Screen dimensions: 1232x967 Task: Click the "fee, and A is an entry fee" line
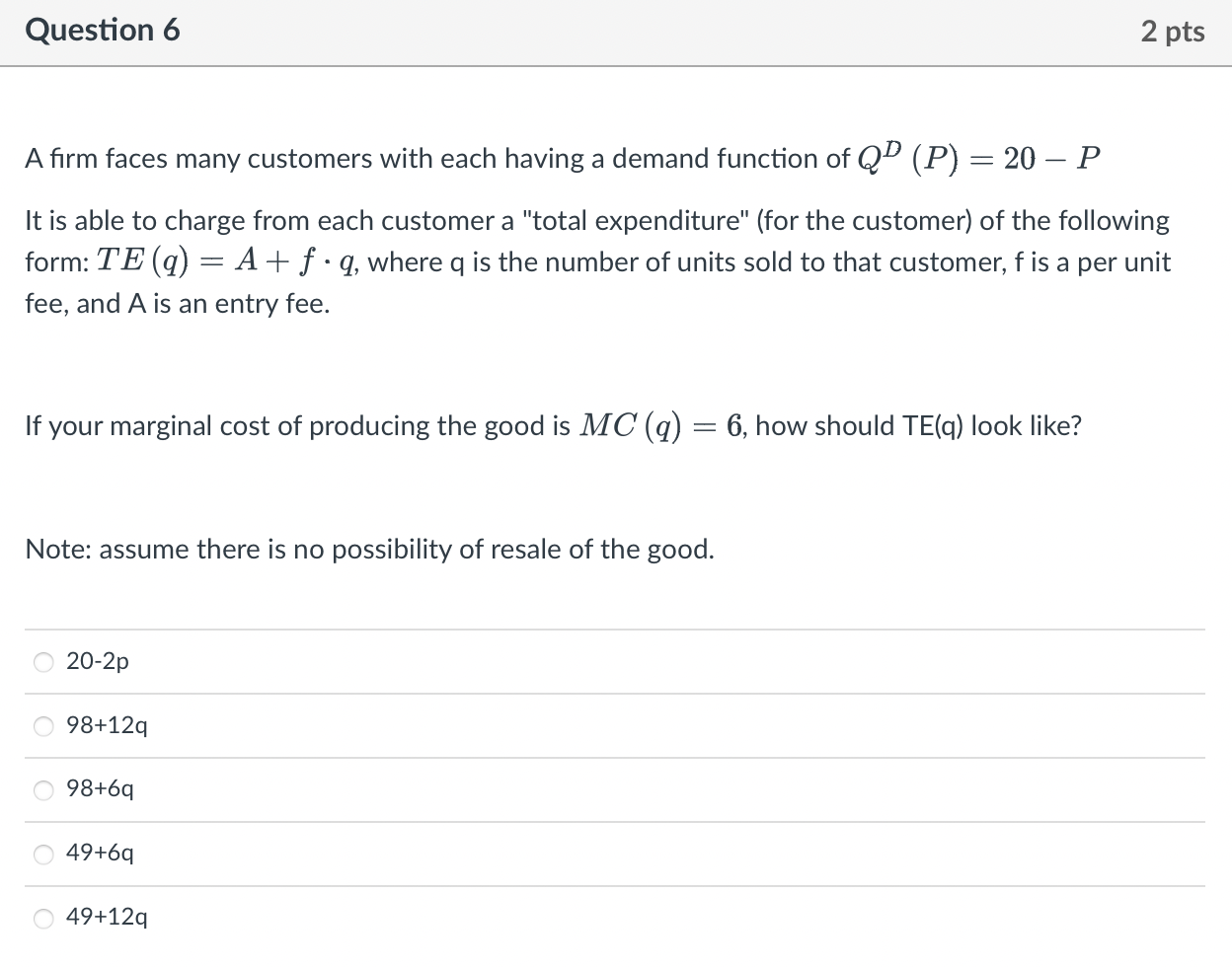pyautogui.click(x=178, y=304)
